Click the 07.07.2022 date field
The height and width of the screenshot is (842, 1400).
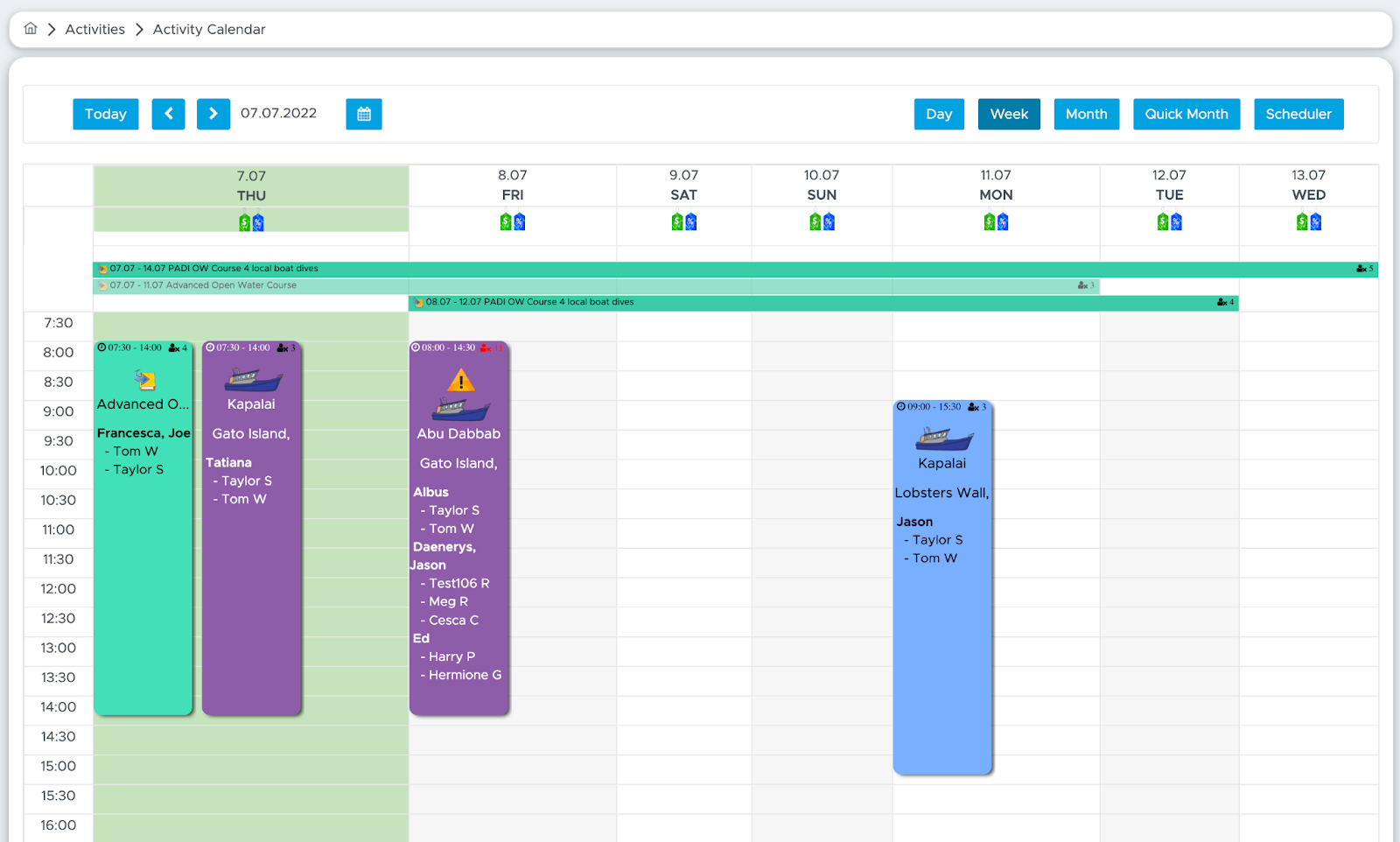[279, 113]
